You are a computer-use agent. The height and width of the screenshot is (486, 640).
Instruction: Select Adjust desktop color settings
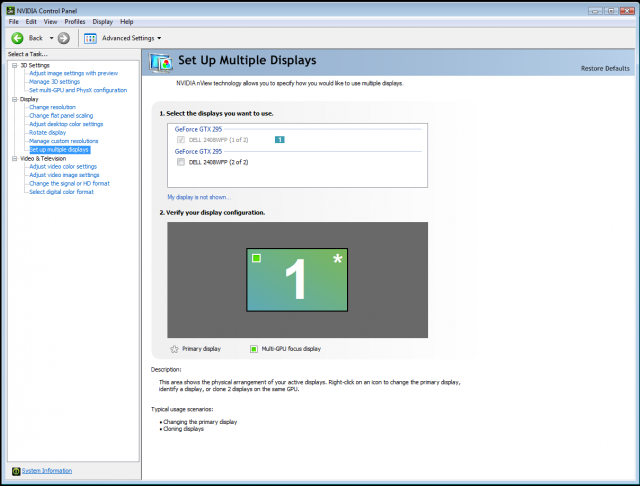click(66, 124)
